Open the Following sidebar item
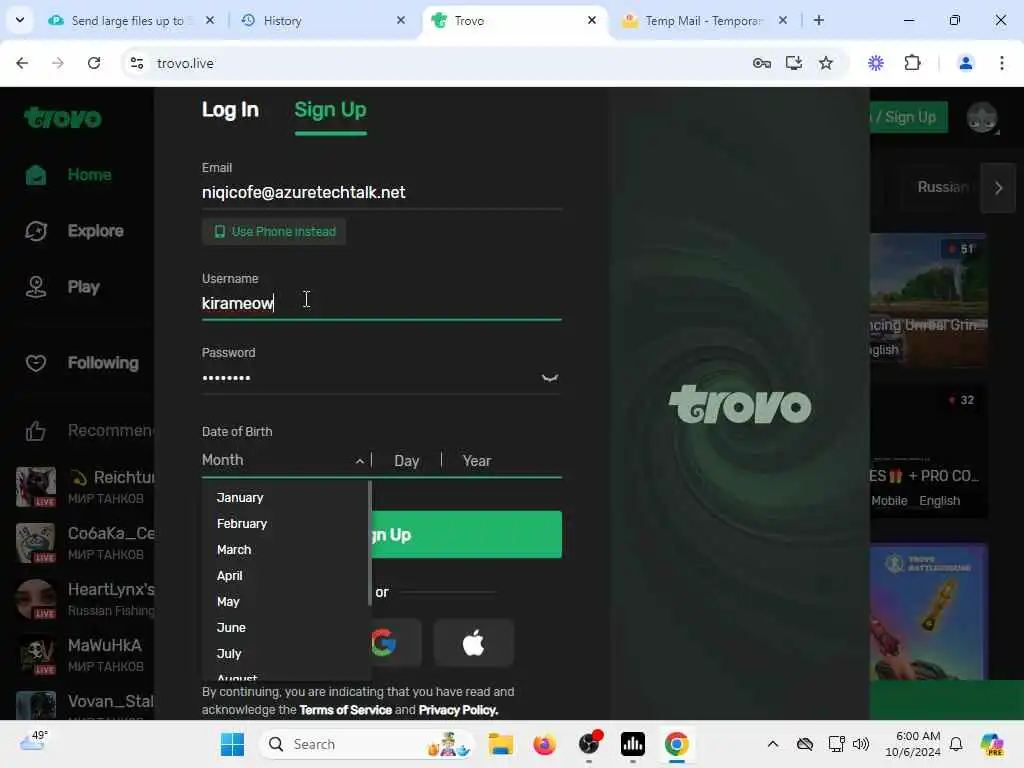1024x768 pixels. click(x=82, y=362)
